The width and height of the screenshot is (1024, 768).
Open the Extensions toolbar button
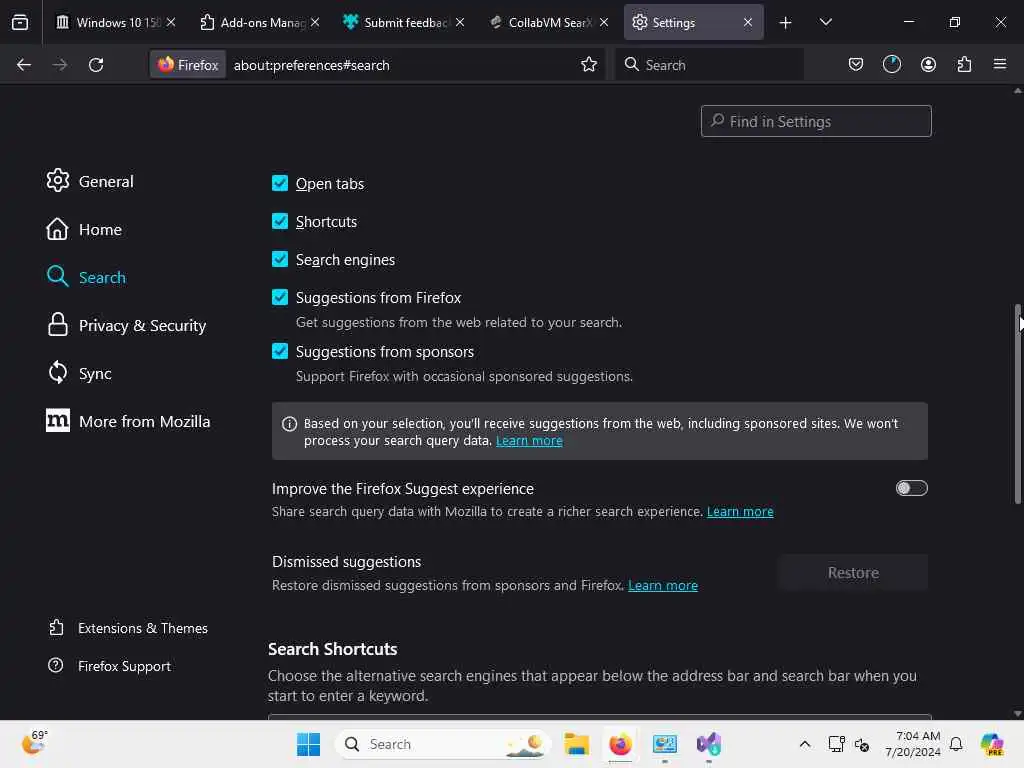point(964,65)
